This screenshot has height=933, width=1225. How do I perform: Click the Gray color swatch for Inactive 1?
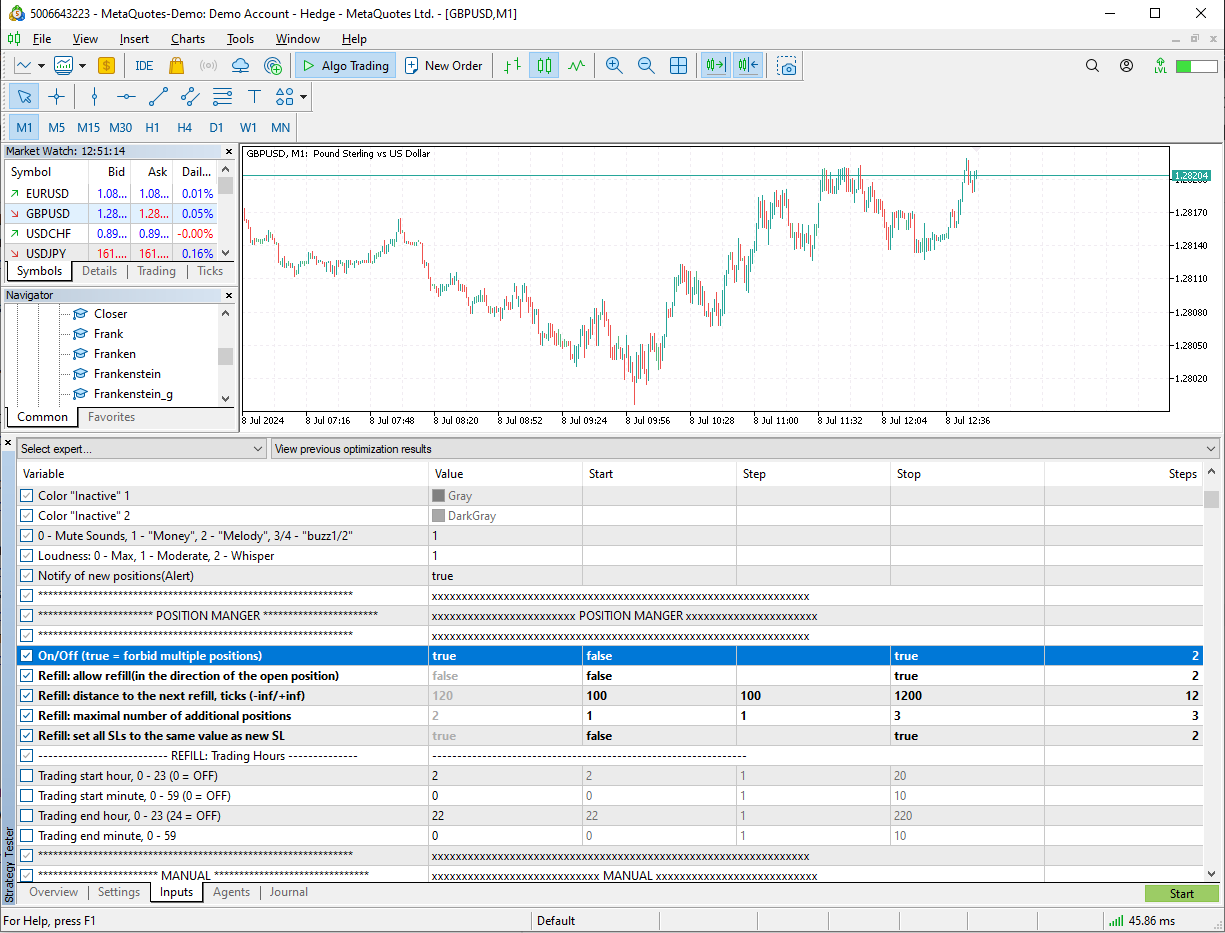[438, 496]
